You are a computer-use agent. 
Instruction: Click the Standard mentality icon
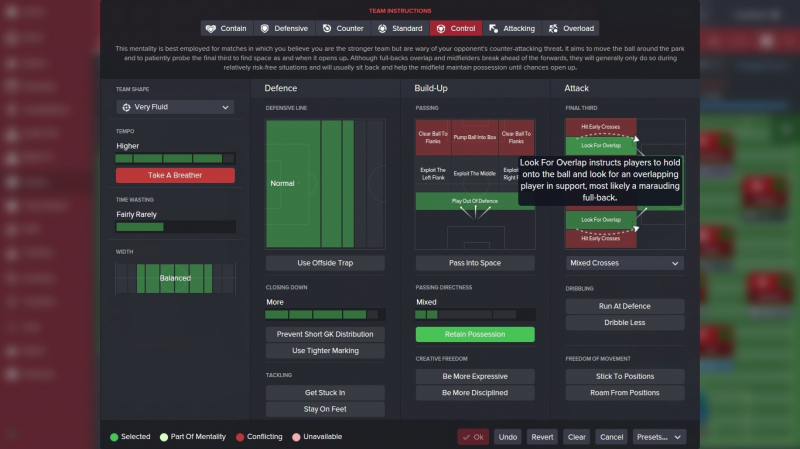[382, 29]
